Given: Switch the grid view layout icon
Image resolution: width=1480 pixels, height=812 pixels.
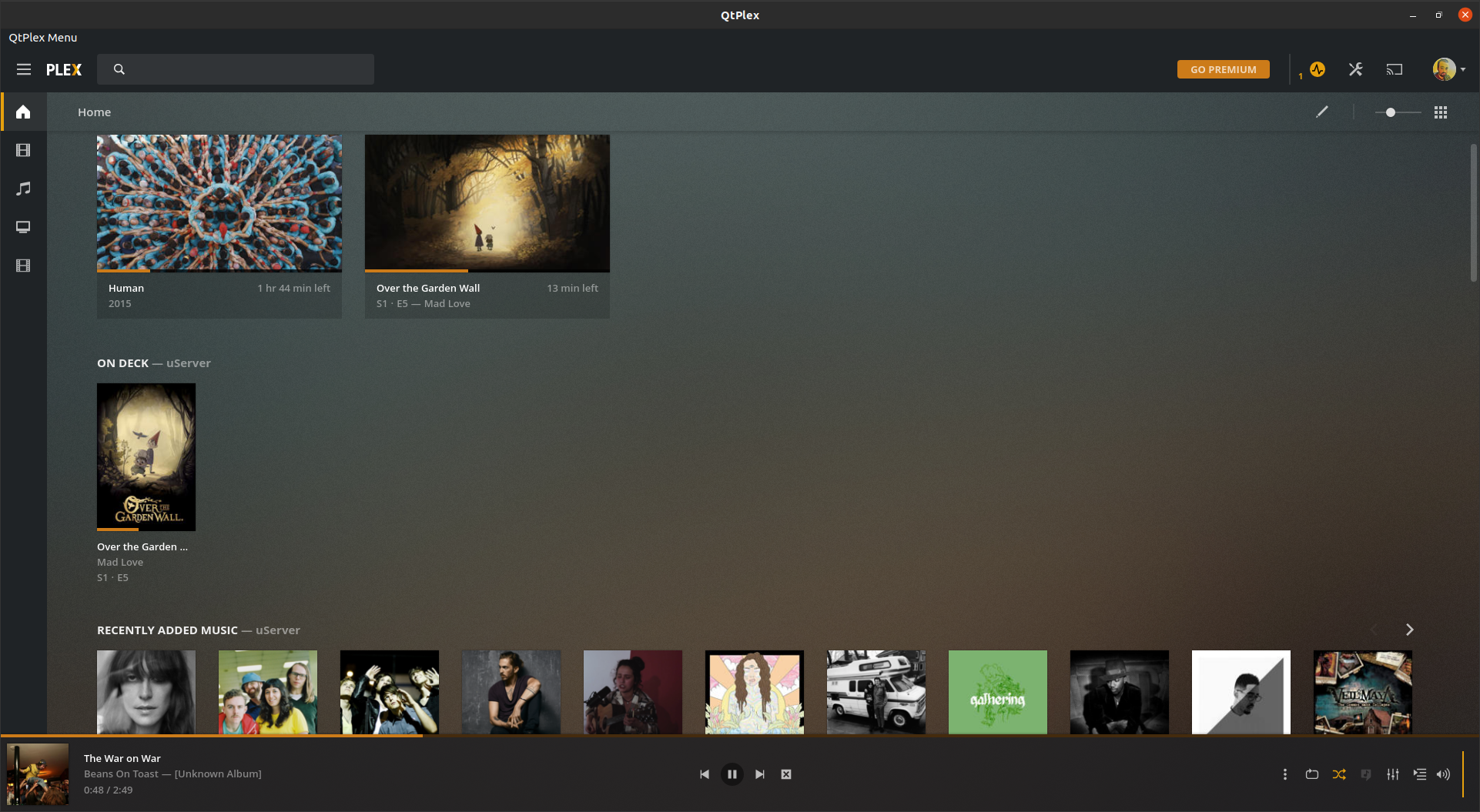Looking at the screenshot, I should click(x=1441, y=112).
